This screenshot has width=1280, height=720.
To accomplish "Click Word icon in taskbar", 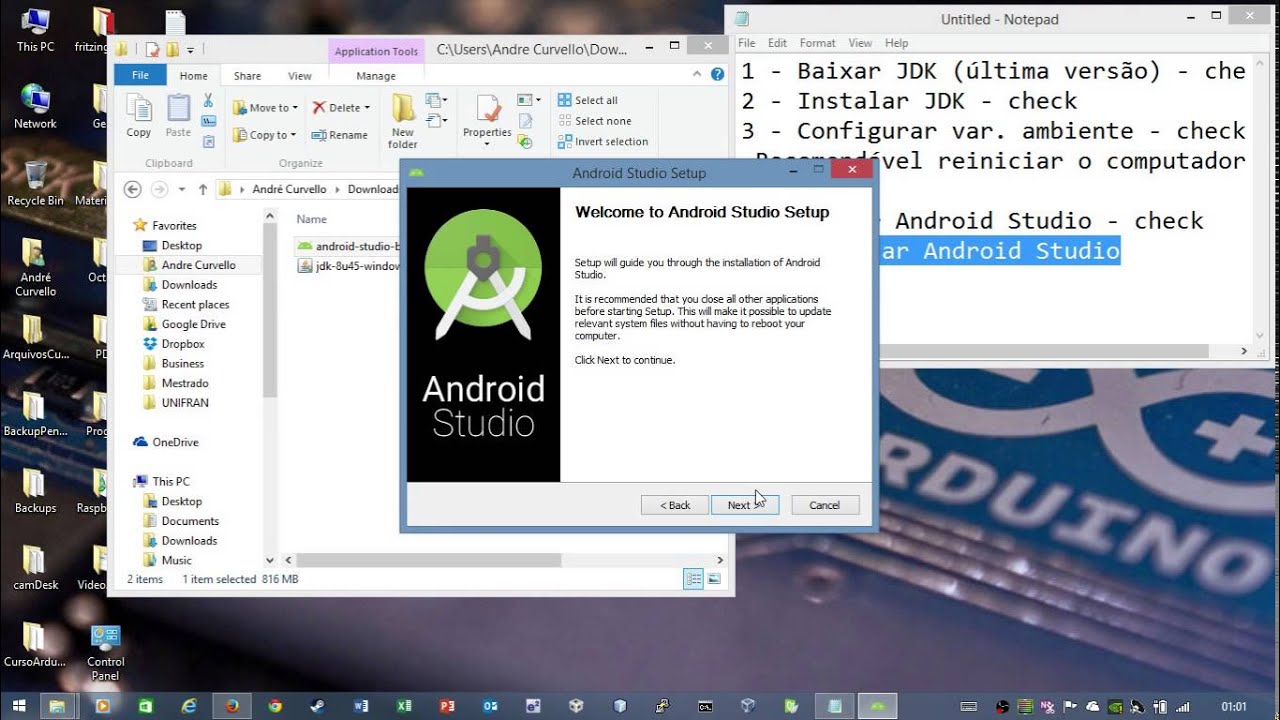I will coord(361,705).
